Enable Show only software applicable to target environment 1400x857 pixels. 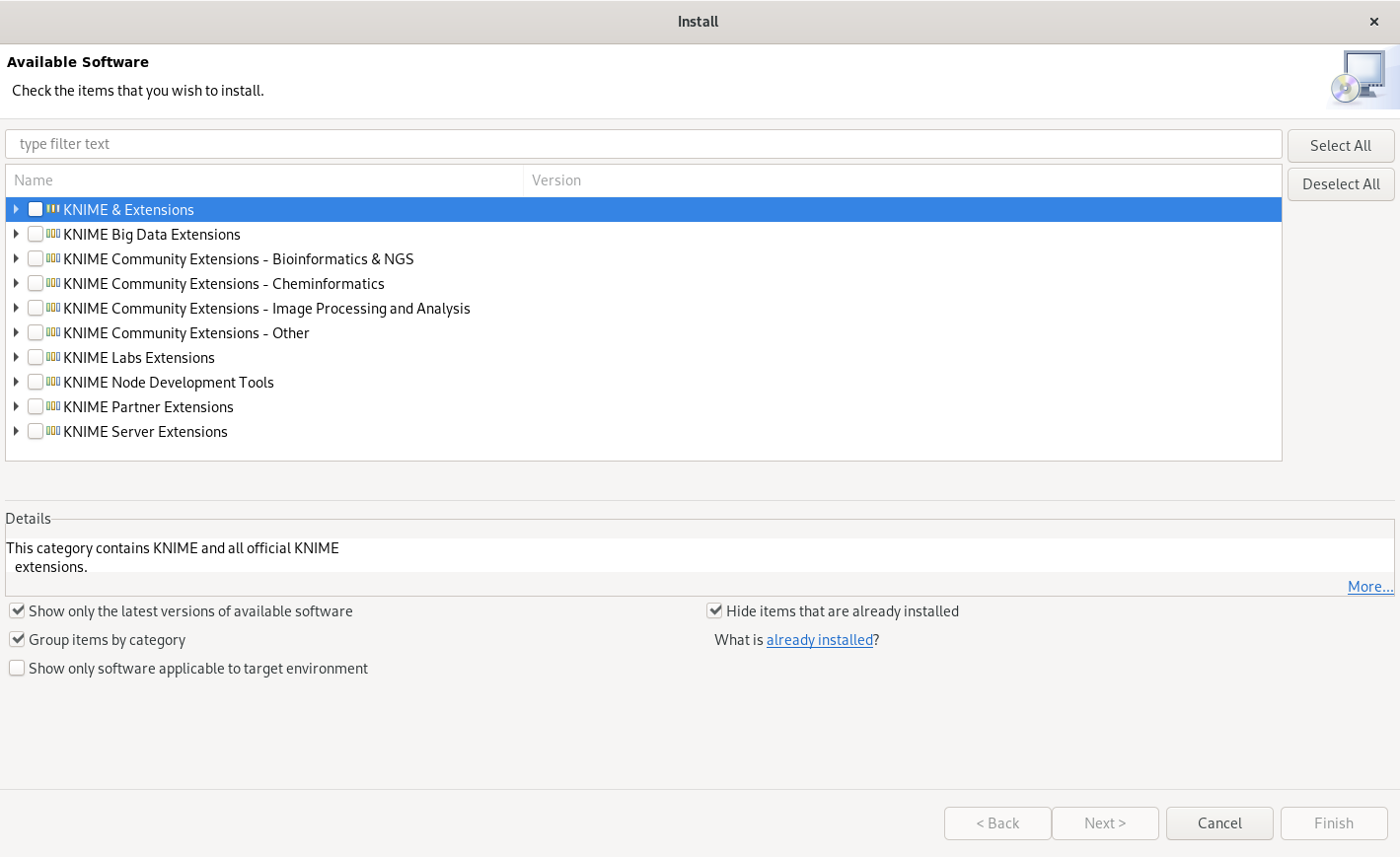(x=17, y=668)
